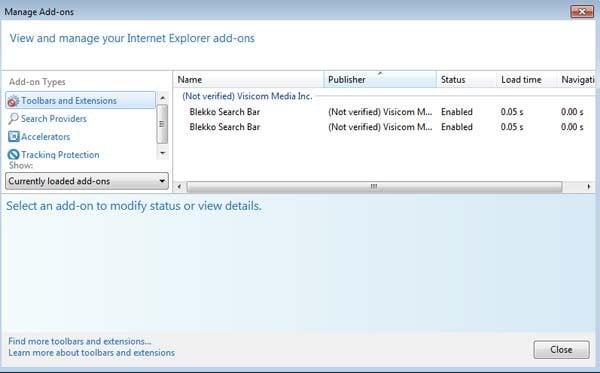The height and width of the screenshot is (373, 600).
Task: Click Enabled status of second Blekko row
Action: pos(457,127)
